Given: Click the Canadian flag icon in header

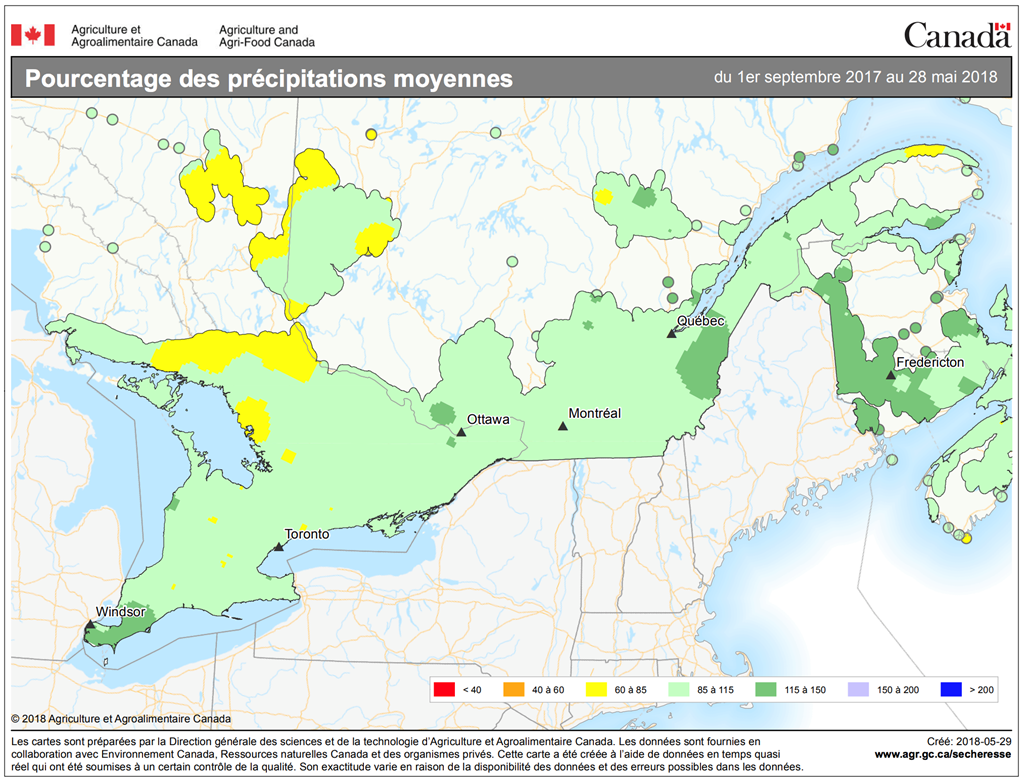Looking at the screenshot, I should pos(32,35).
